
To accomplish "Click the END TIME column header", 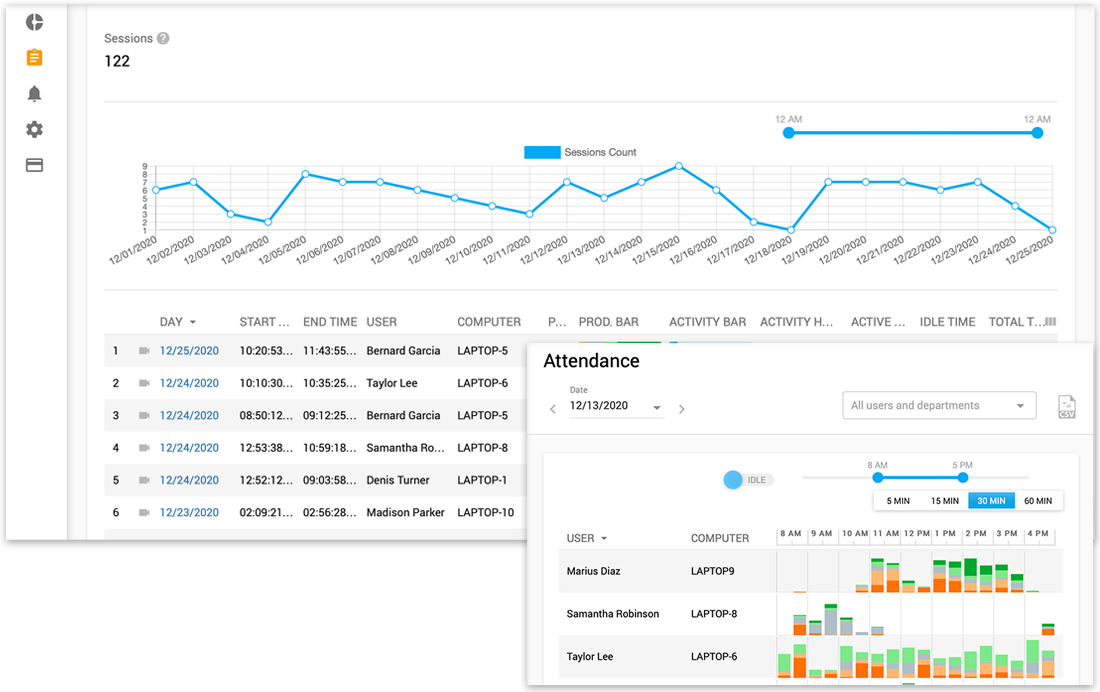I will click(330, 322).
